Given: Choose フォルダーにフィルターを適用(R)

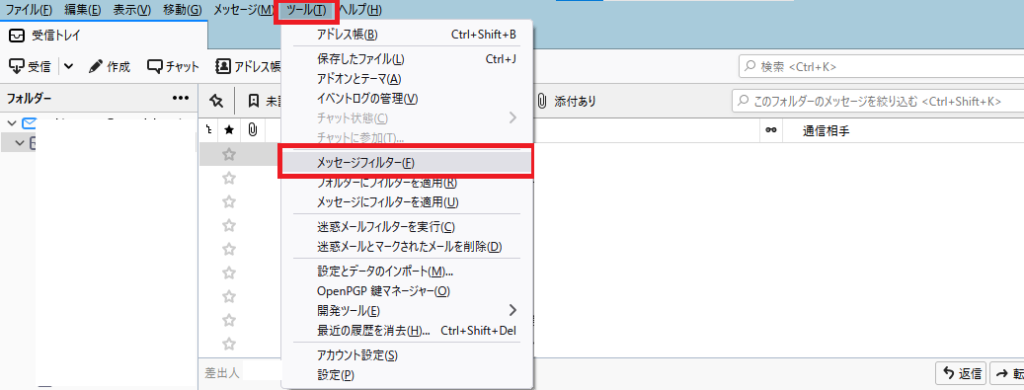Looking at the screenshot, I should [407, 182].
